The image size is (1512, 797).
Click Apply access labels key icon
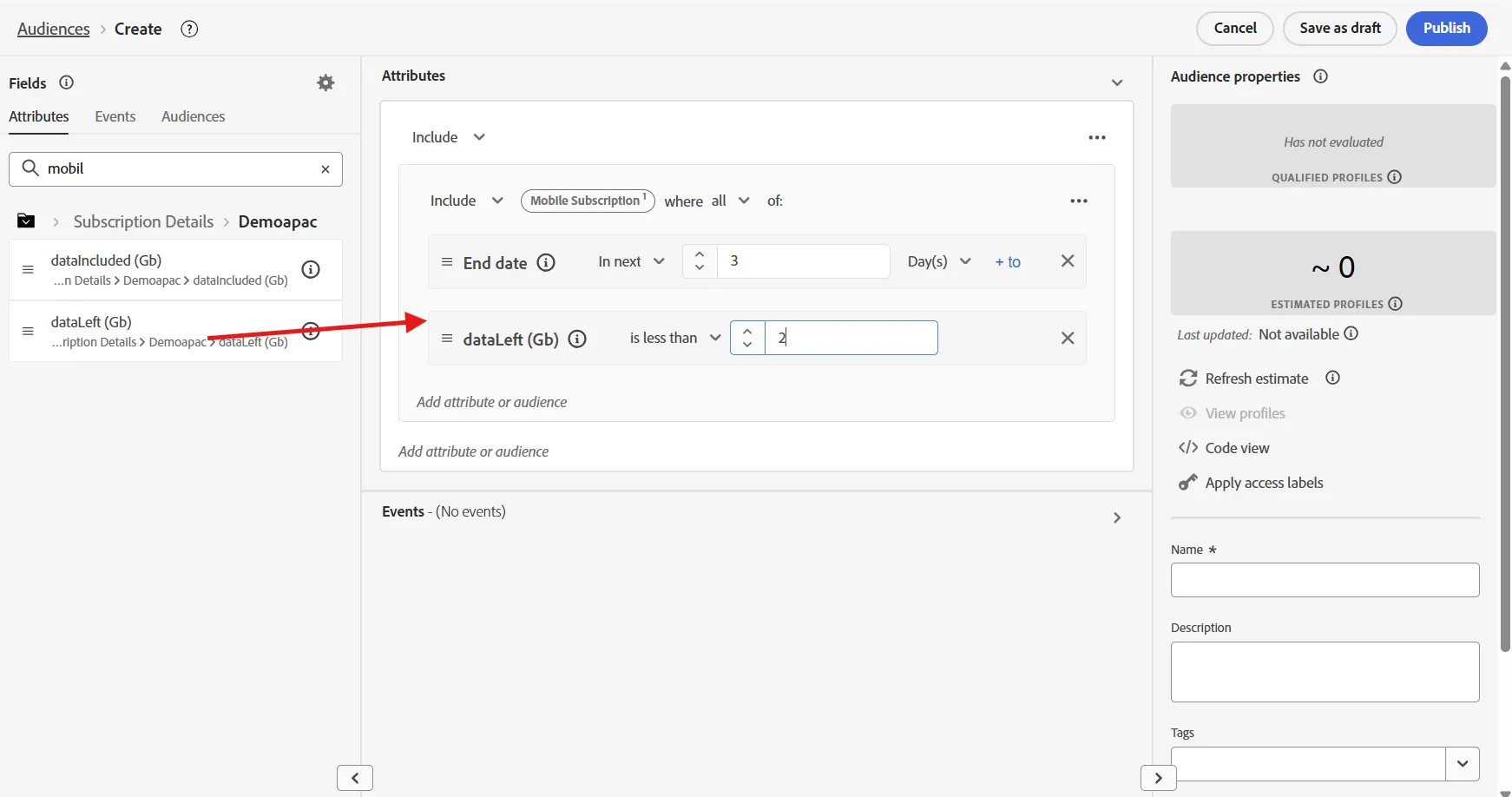tap(1188, 483)
